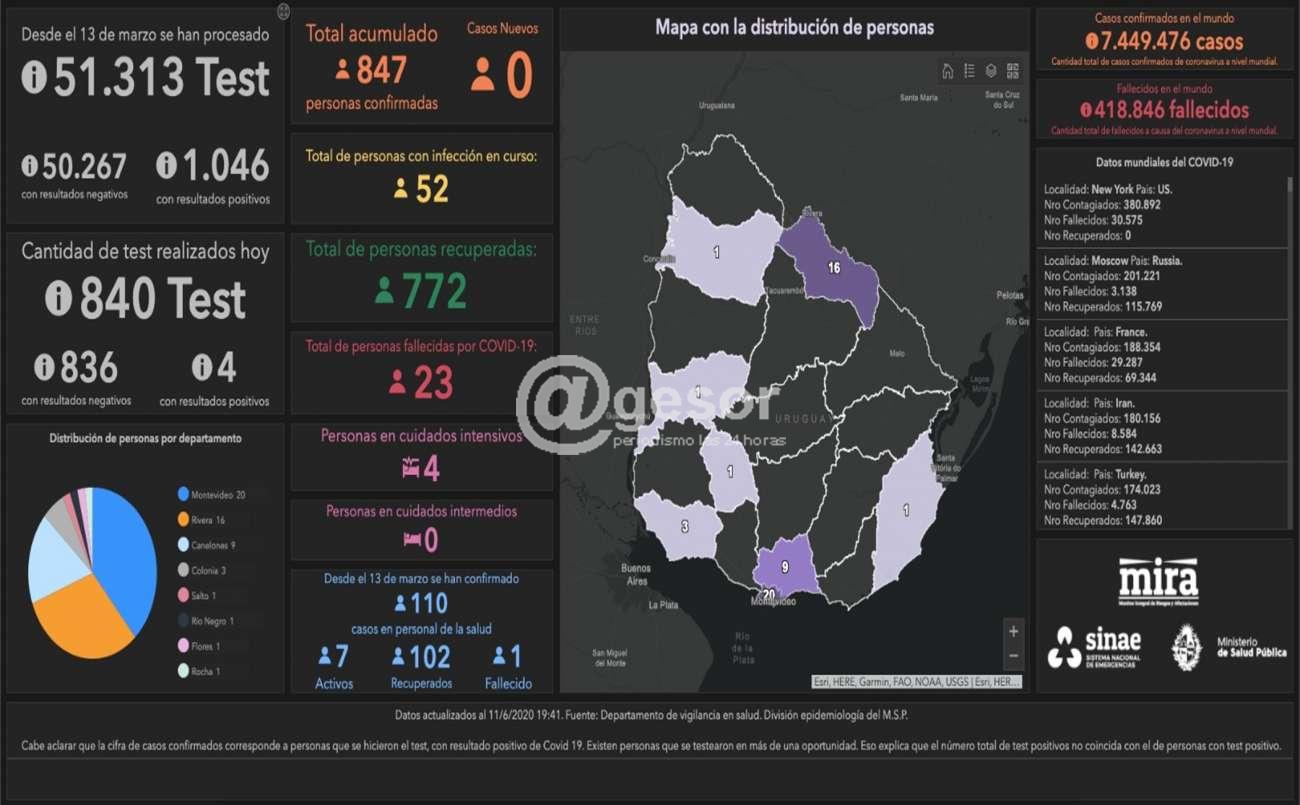The image size is (1300, 805).
Task: Zoom out with the map minus button
Action: [1014, 656]
